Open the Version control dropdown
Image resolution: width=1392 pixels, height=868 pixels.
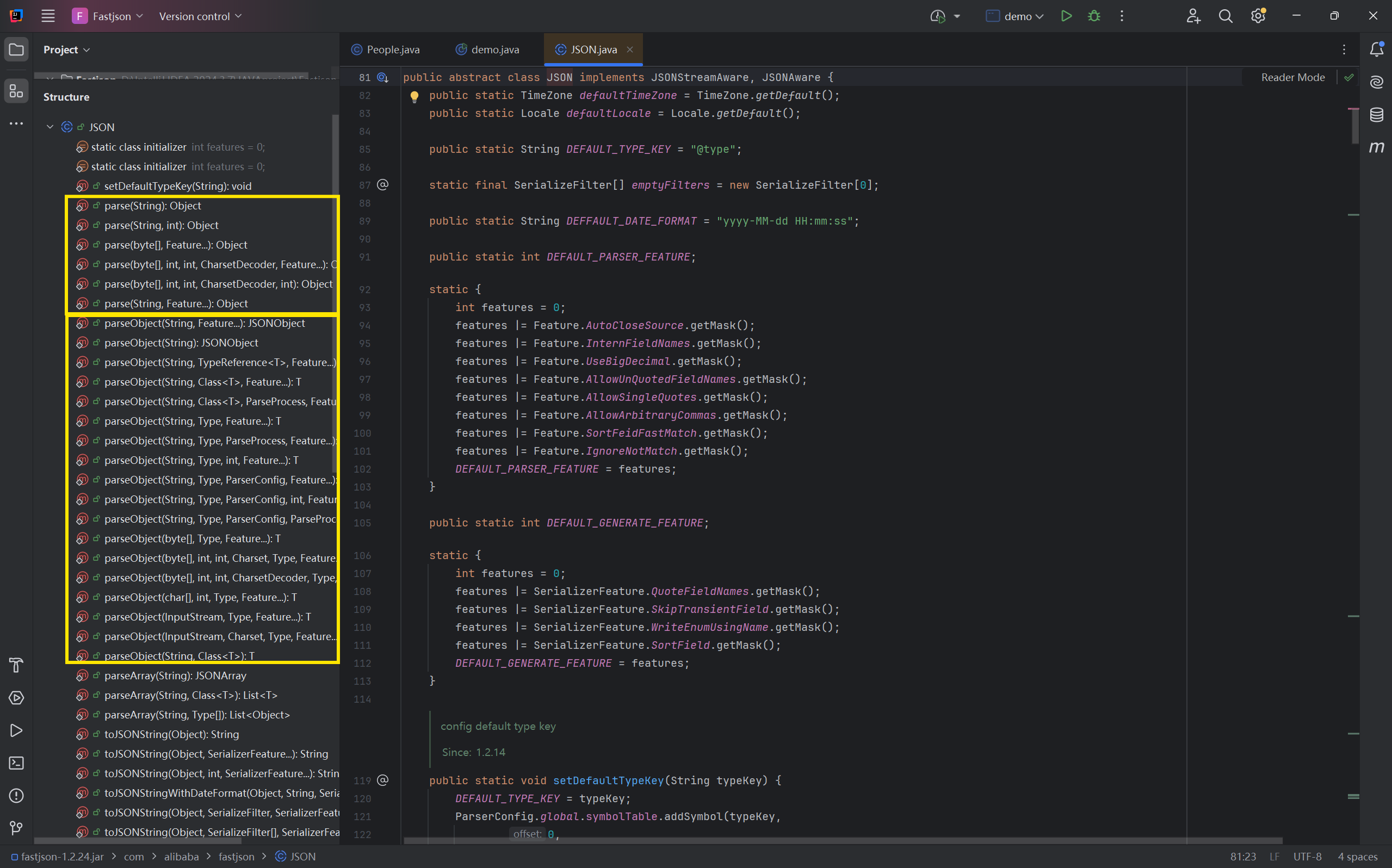[200, 16]
